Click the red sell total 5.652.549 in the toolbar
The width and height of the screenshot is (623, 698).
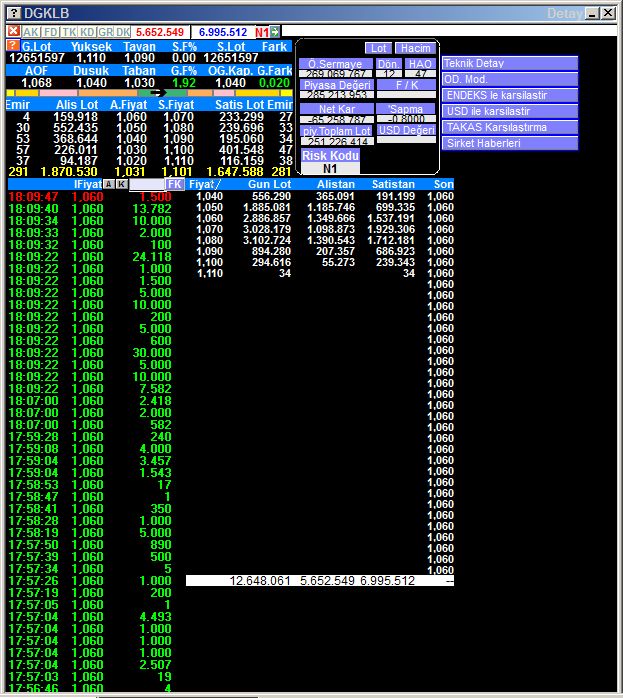(x=160, y=32)
